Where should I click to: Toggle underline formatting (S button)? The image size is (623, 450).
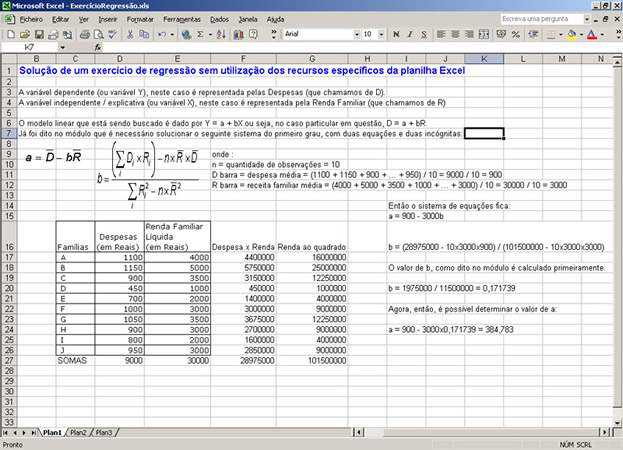(x=424, y=34)
